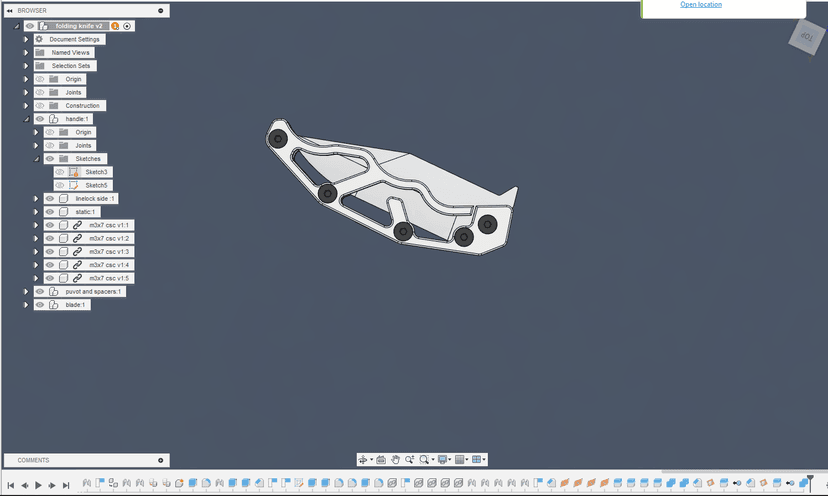
Task: Expand the puvot and spacers:1 component
Action: point(27,292)
